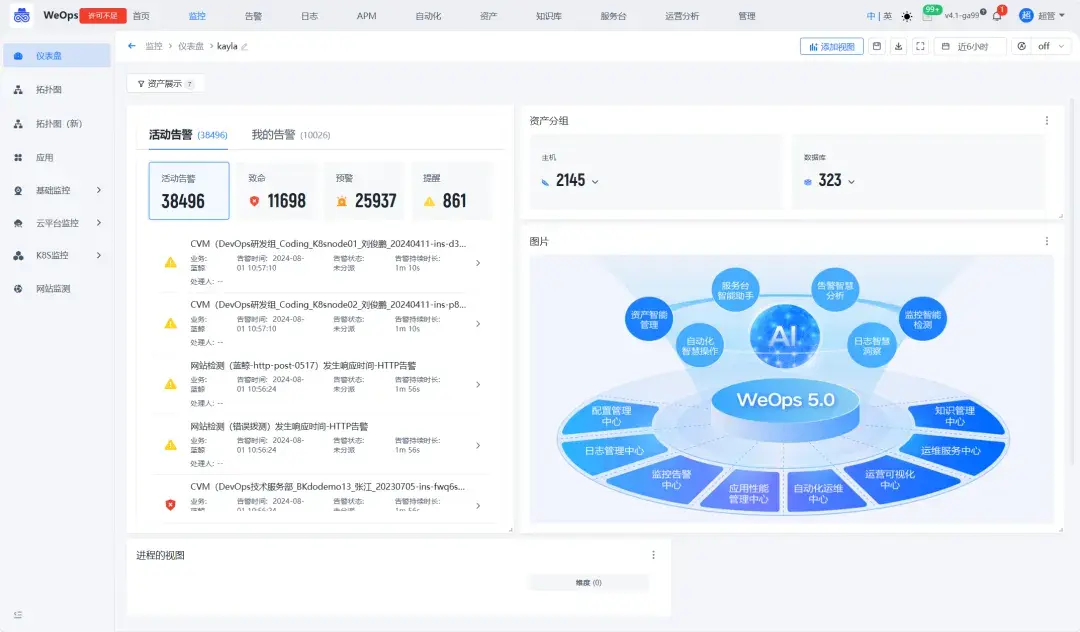Open 自动化 in top navigation
The image size is (1080, 632).
[x=428, y=16]
